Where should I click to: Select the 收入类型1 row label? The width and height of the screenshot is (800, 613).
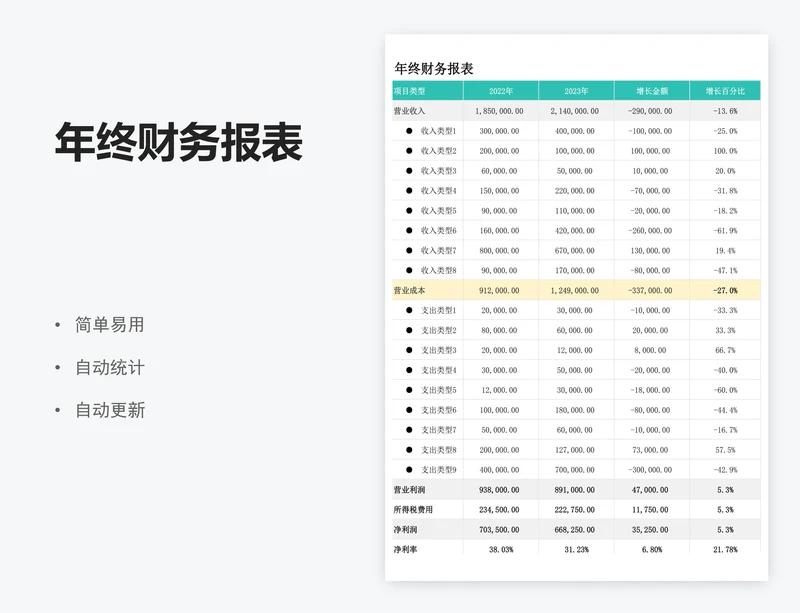(x=438, y=131)
